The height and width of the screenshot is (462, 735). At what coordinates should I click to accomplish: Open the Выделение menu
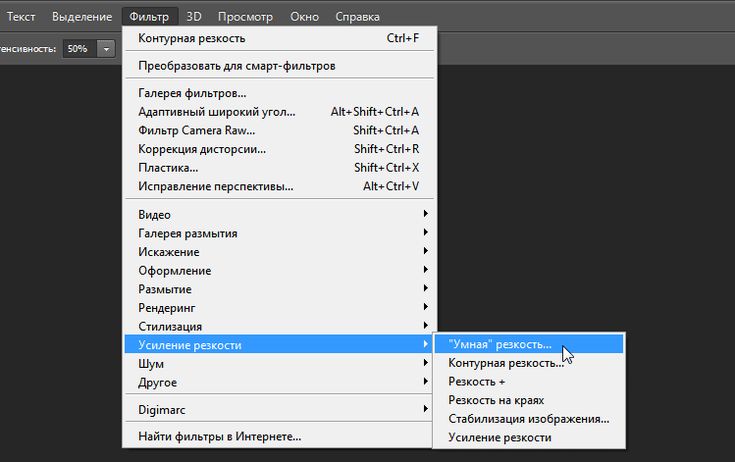click(x=82, y=17)
